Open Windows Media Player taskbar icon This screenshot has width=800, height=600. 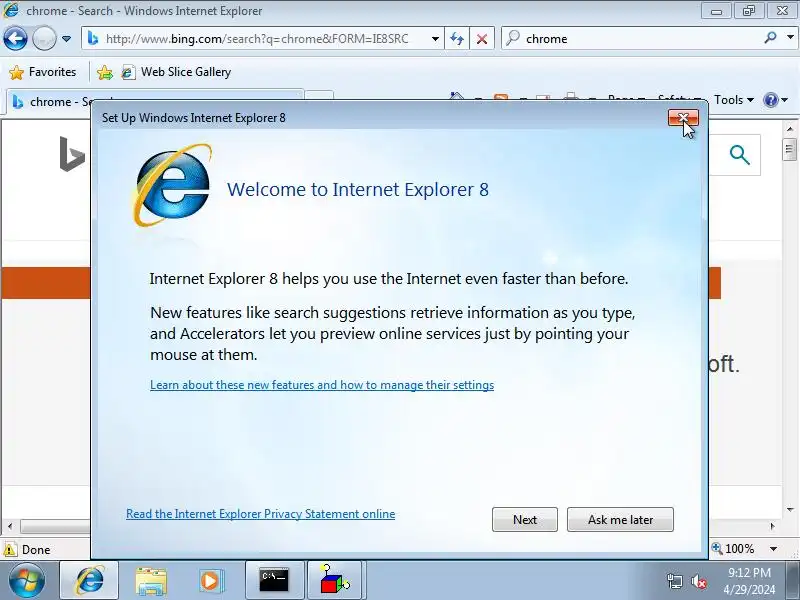(x=211, y=580)
